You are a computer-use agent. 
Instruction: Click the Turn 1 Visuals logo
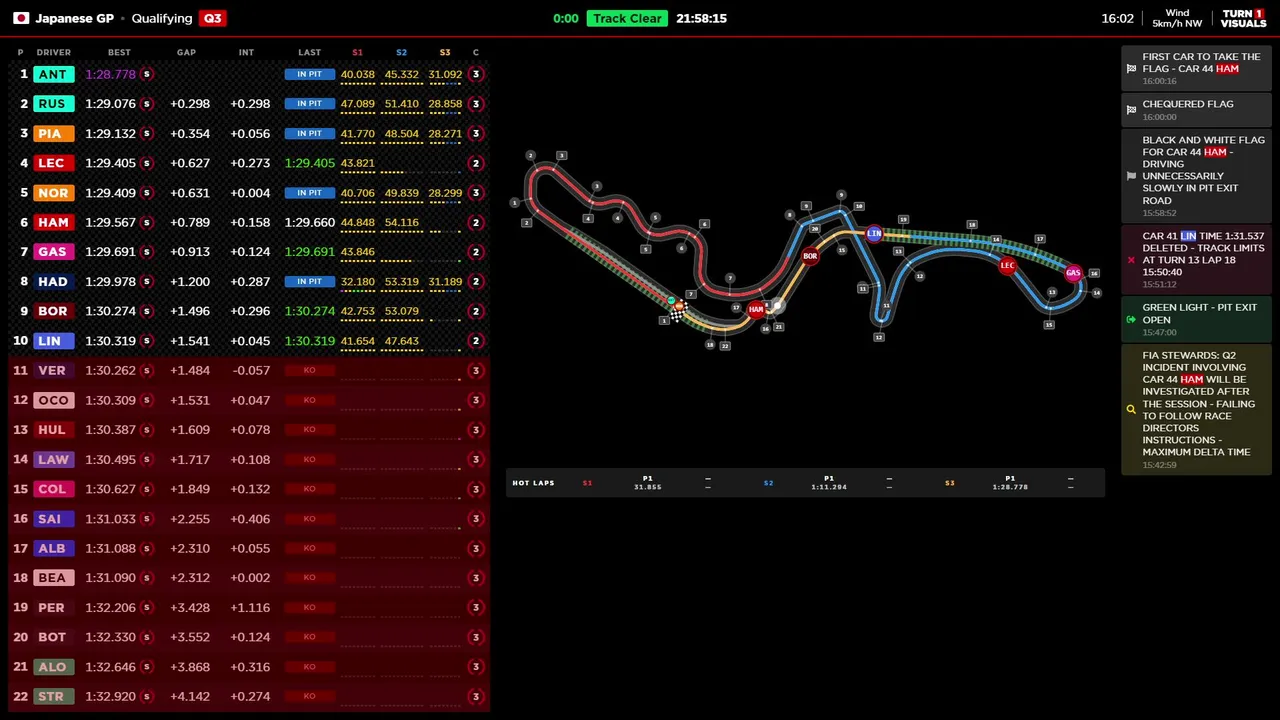tap(1243, 18)
